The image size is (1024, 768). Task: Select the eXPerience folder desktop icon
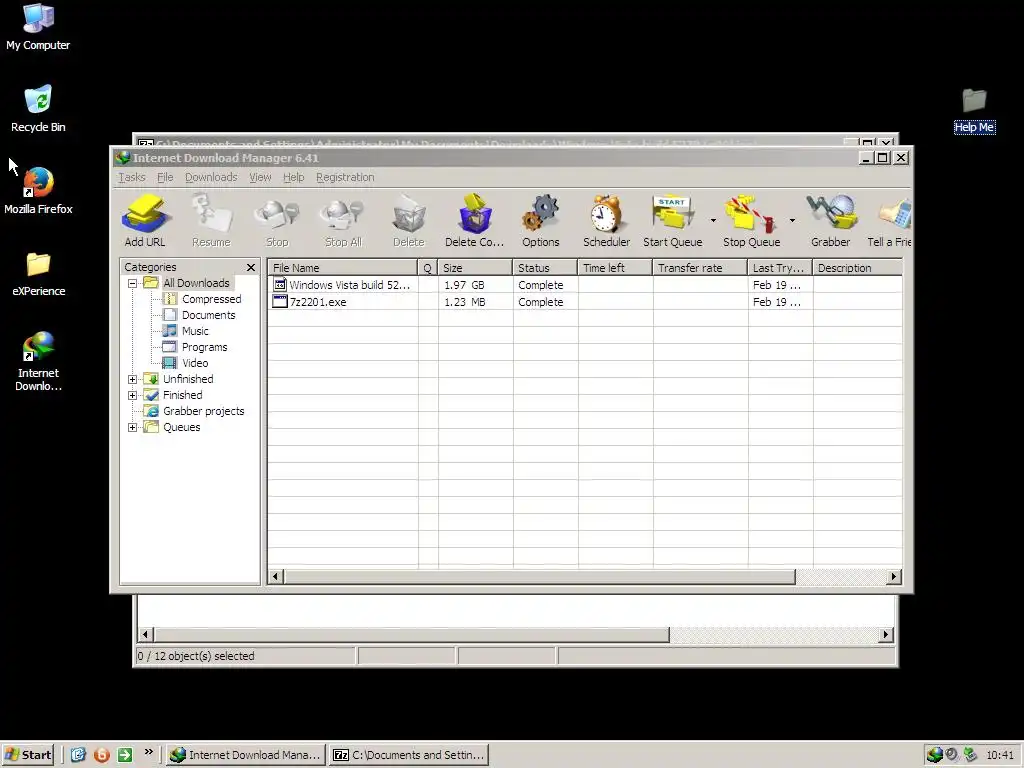coord(38,274)
